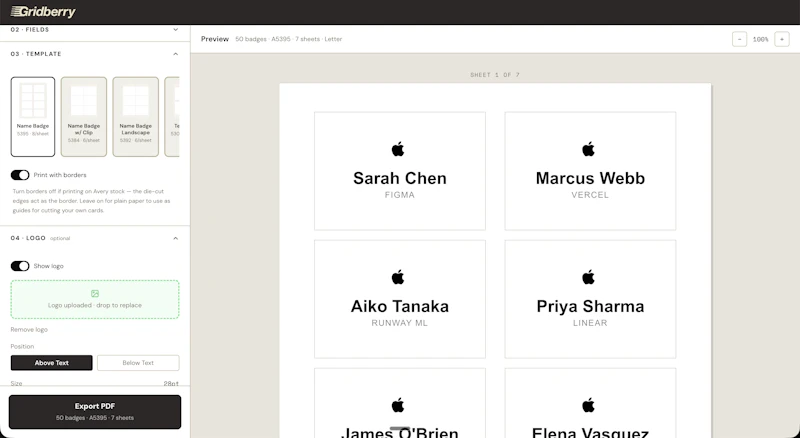Click the 100% zoom value
Viewport: 800px width, 438px height.
click(x=760, y=39)
